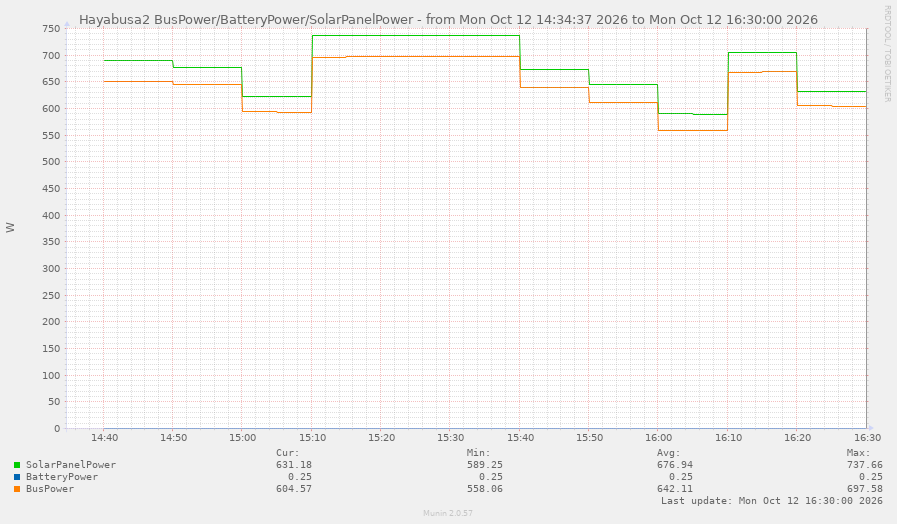This screenshot has width=897, height=524.
Task: Click the 16:10 x-axis time label
Action: click(728, 438)
